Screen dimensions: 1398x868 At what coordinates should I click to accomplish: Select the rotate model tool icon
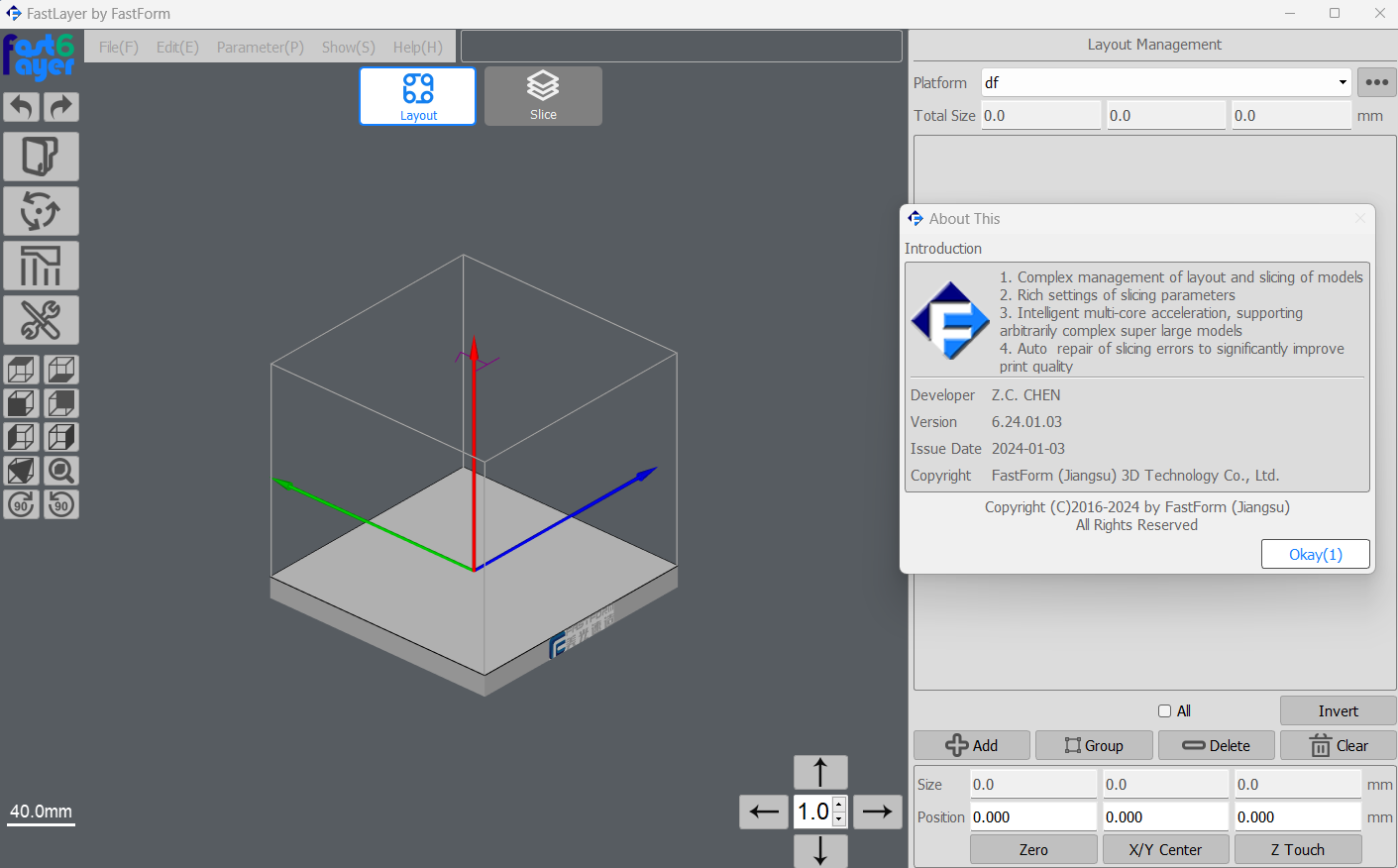tap(41, 211)
